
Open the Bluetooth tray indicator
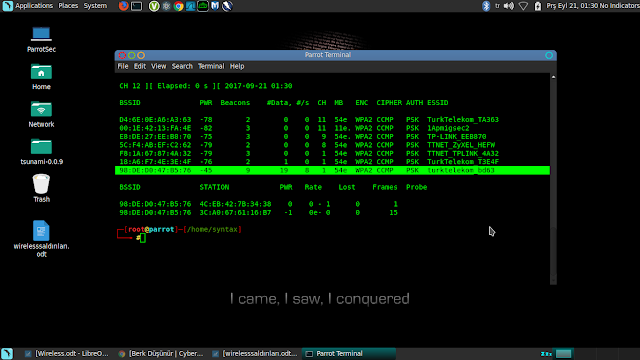[486, 6]
